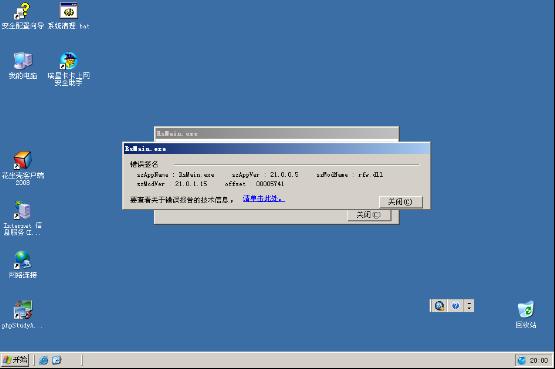555x369 pixels.
Task: Click the 错误签名 section label
Action: pyautogui.click(x=144, y=164)
